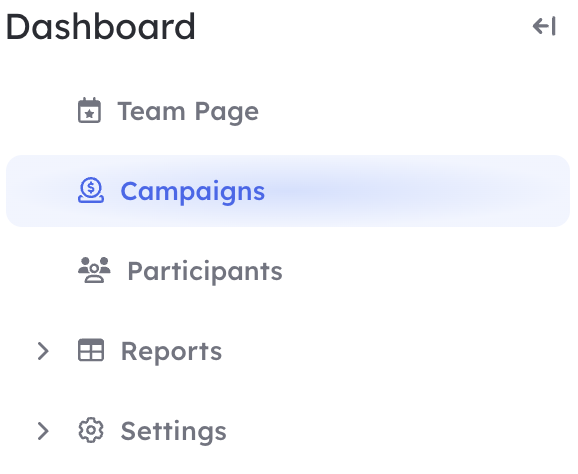578x474 pixels.
Task: Click the people group Participants icon
Action: click(x=94, y=270)
